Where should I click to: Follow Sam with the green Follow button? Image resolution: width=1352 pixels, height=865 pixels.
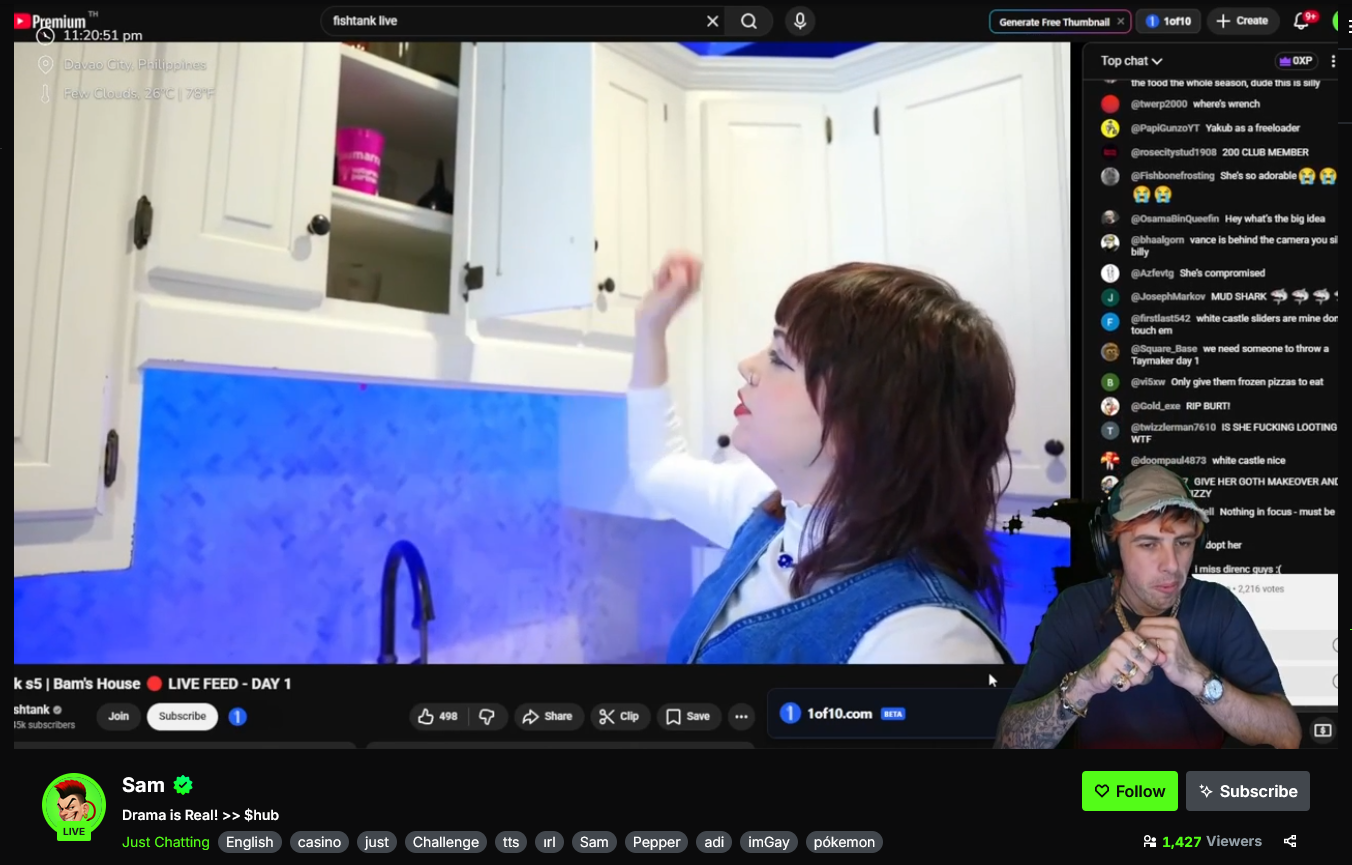pos(1130,791)
